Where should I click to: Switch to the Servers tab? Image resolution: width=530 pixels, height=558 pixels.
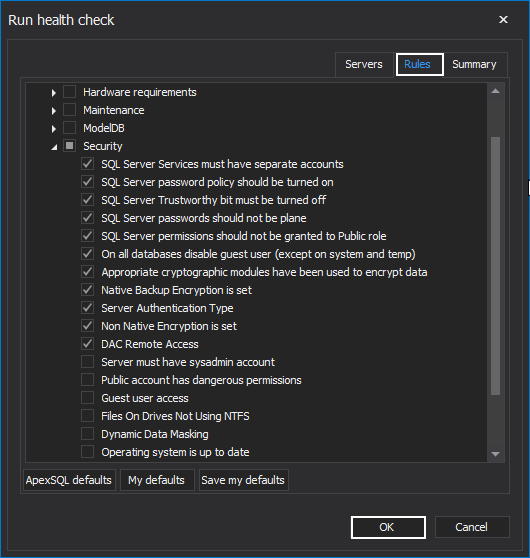click(364, 64)
